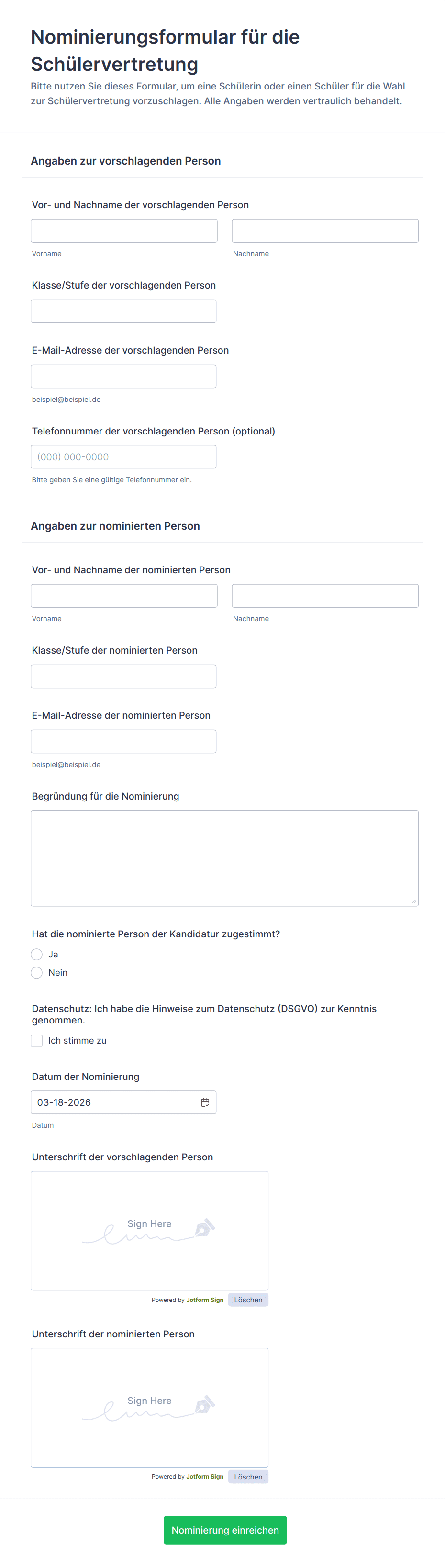Focus the proposer's Klasse/Stufe field
445x1568 pixels.
[x=123, y=311]
